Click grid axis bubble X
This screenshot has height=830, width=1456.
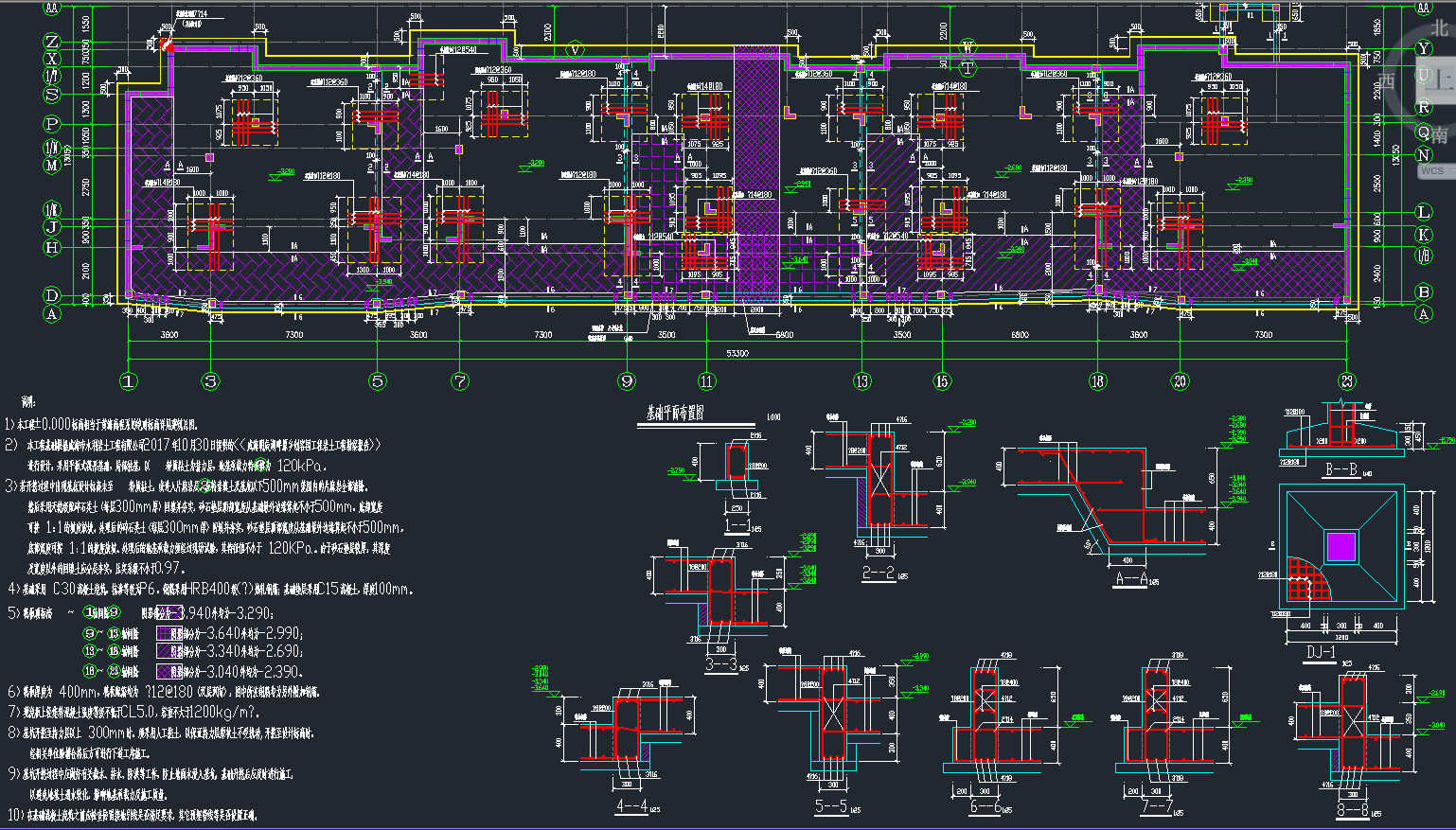point(52,60)
